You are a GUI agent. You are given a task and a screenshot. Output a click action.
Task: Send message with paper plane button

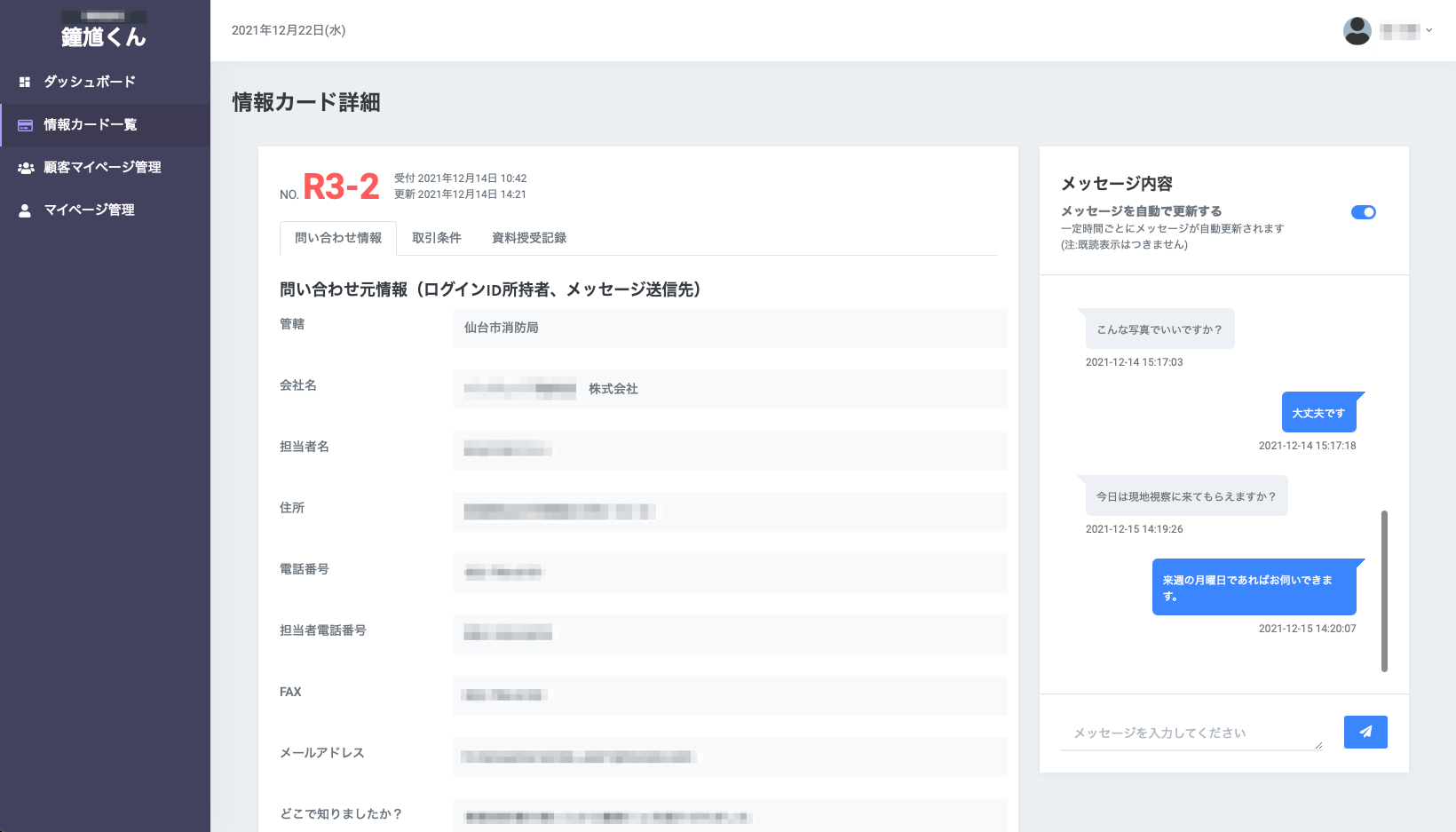[x=1365, y=732]
